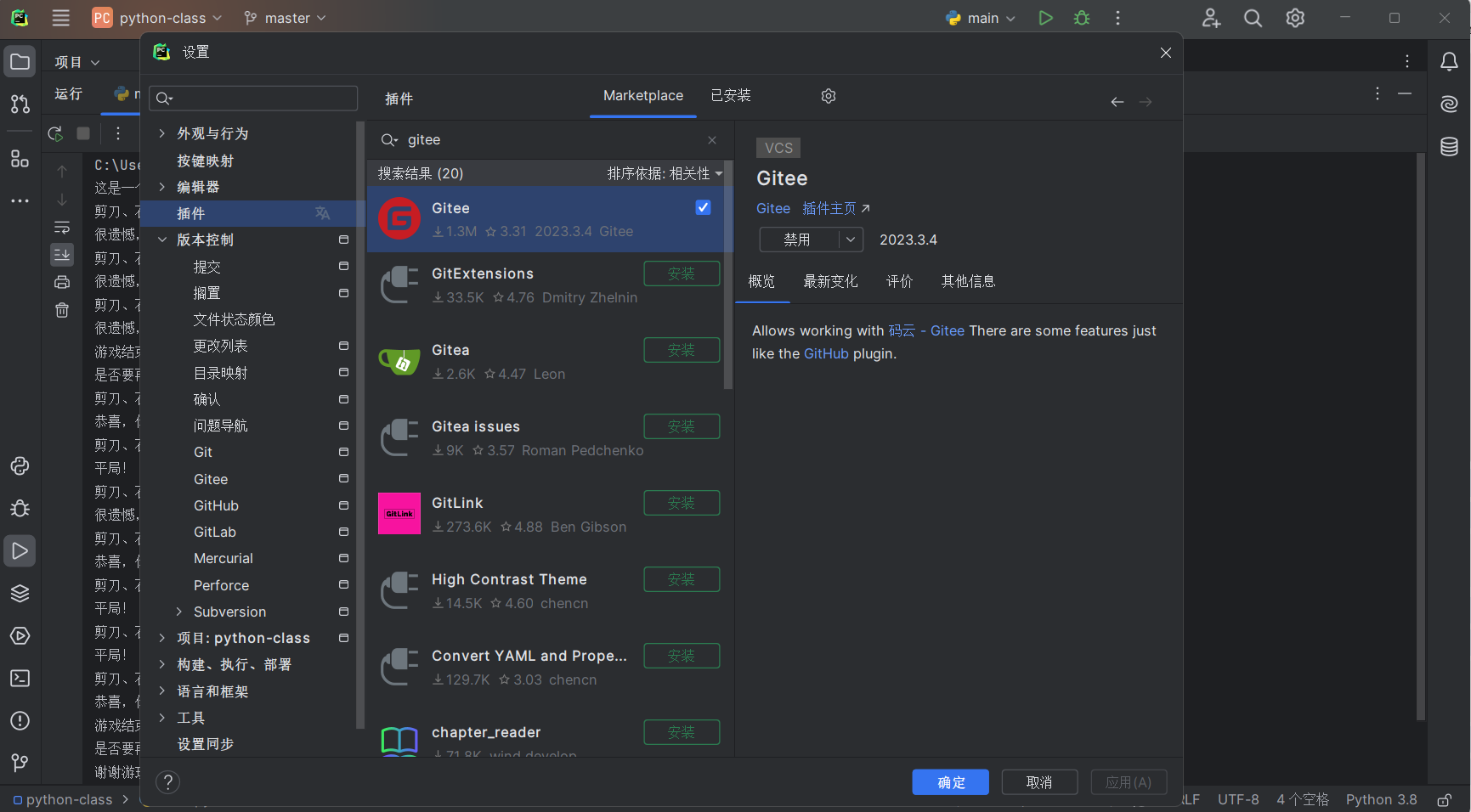The height and width of the screenshot is (812, 1471).
Task: Select GitHub under 版本控制
Action: point(216,505)
